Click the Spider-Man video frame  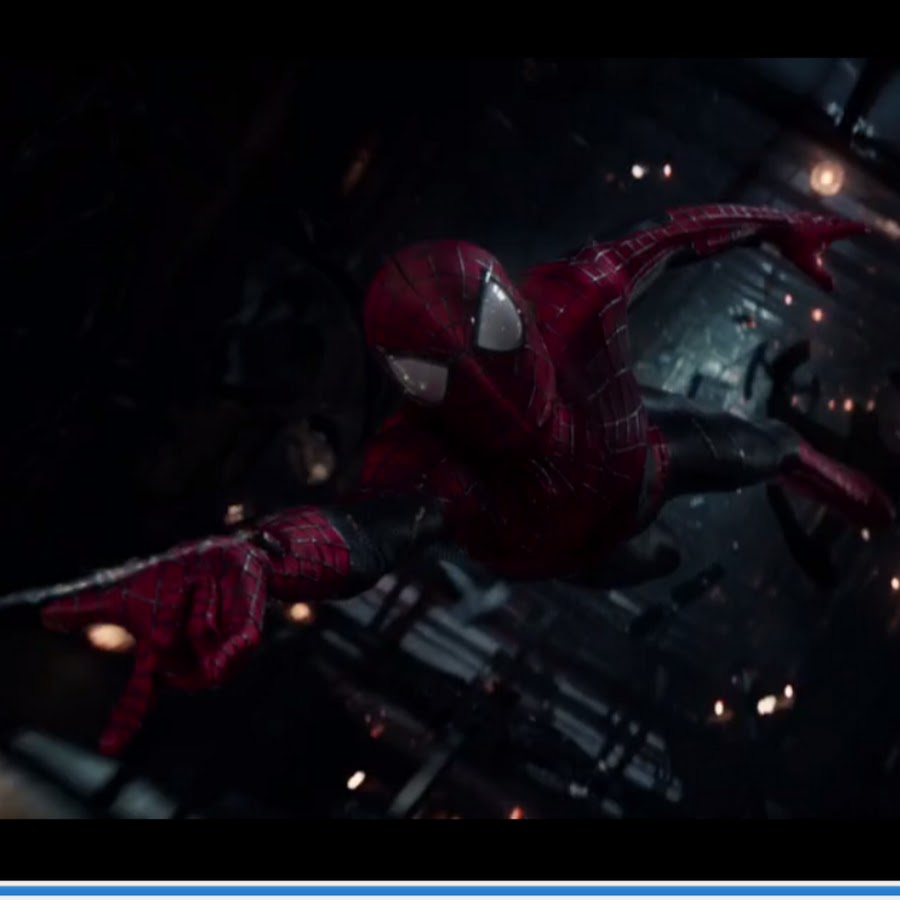click(450, 439)
